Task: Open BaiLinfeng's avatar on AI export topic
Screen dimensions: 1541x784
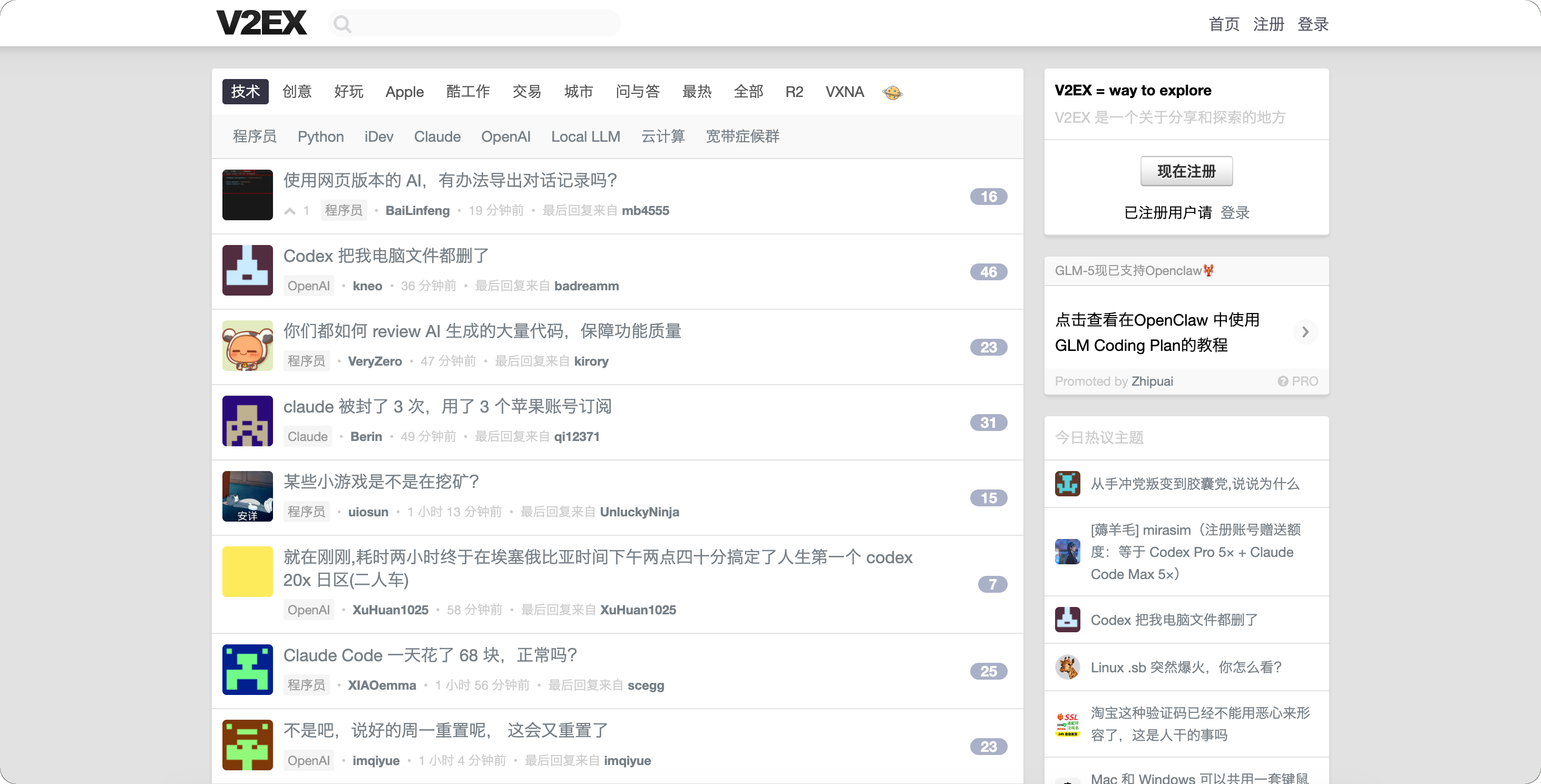Action: tap(248, 195)
